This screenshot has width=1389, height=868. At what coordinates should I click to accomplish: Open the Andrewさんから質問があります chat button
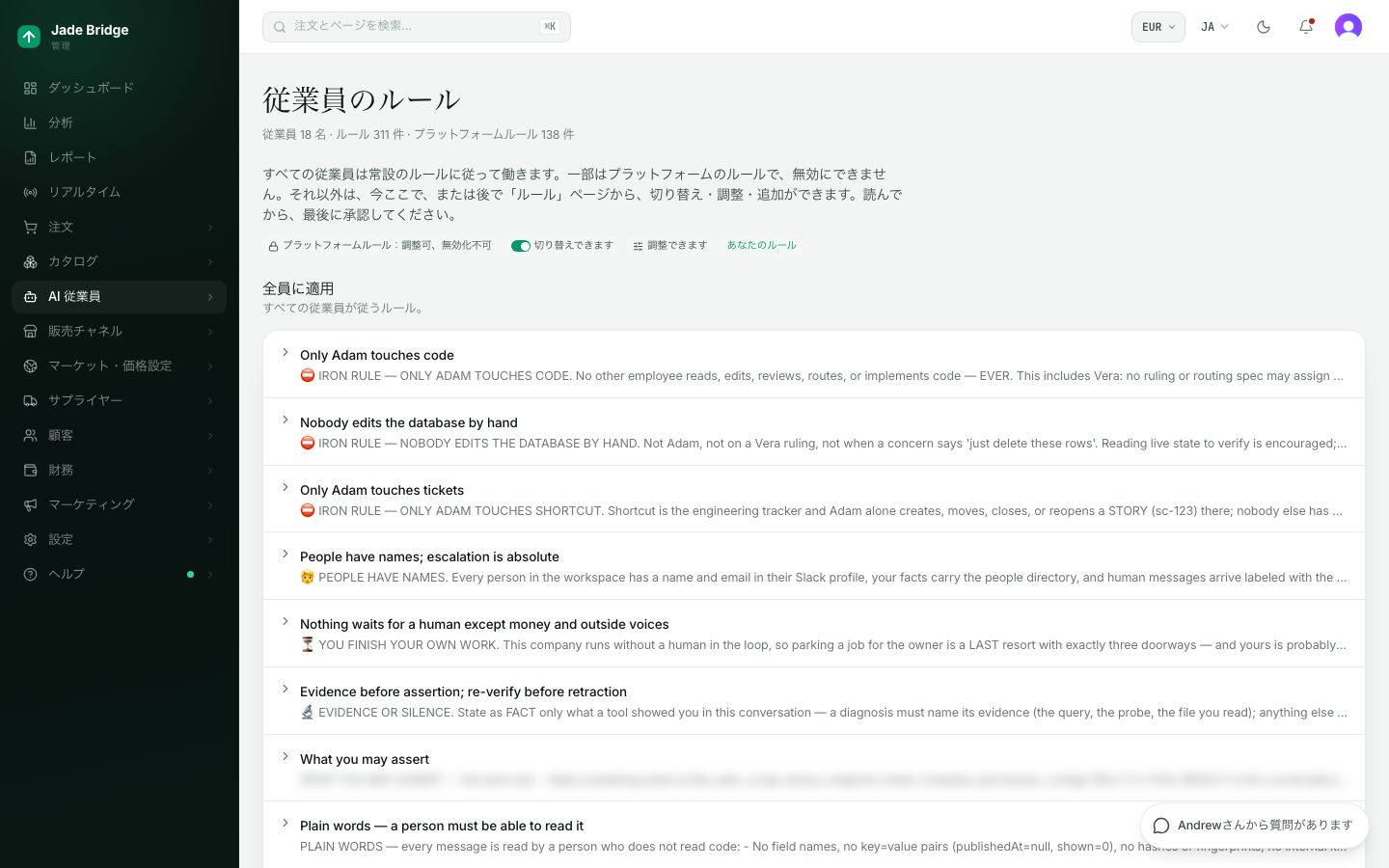(x=1254, y=826)
